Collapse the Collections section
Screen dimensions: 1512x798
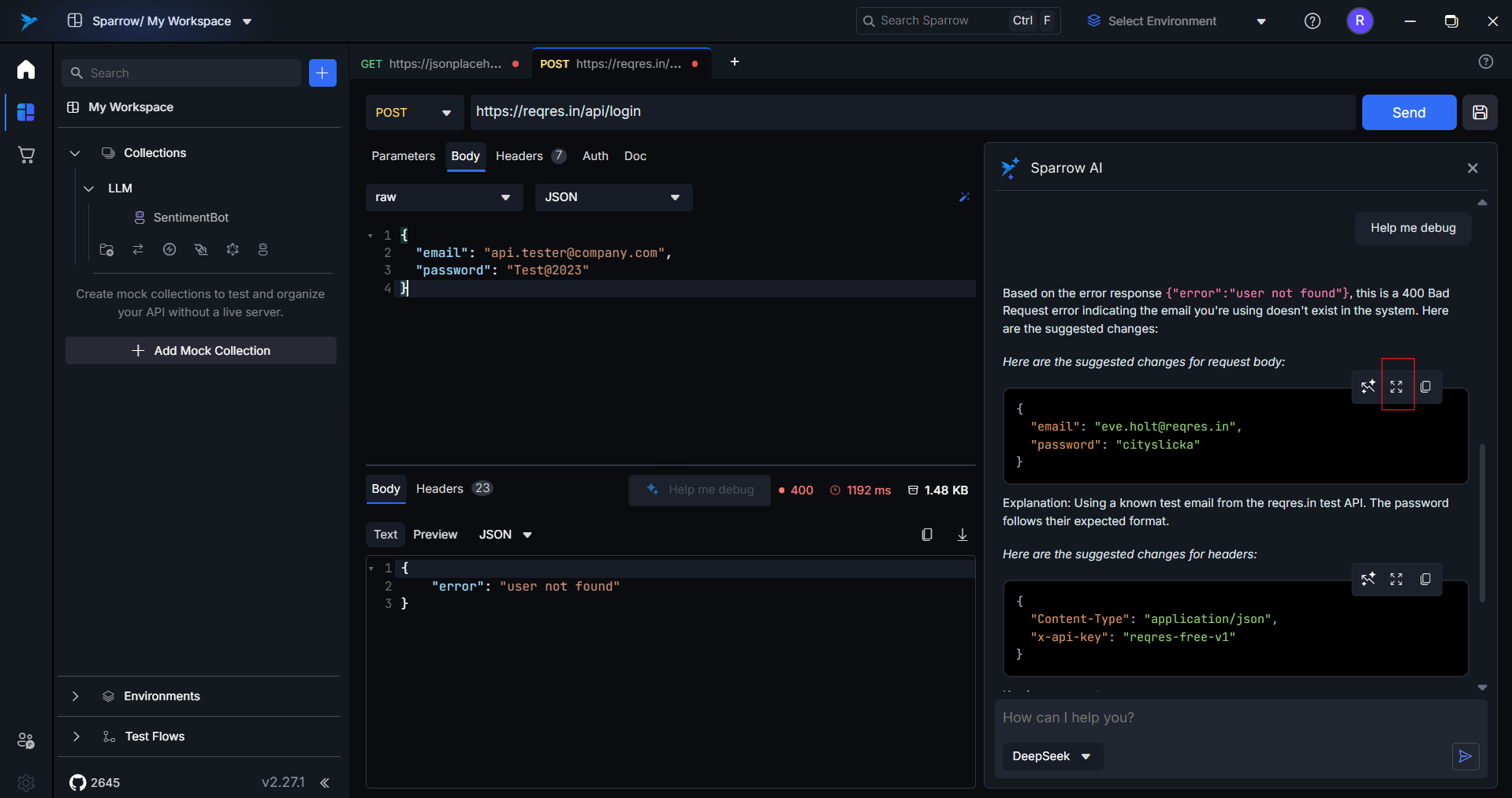[x=75, y=153]
